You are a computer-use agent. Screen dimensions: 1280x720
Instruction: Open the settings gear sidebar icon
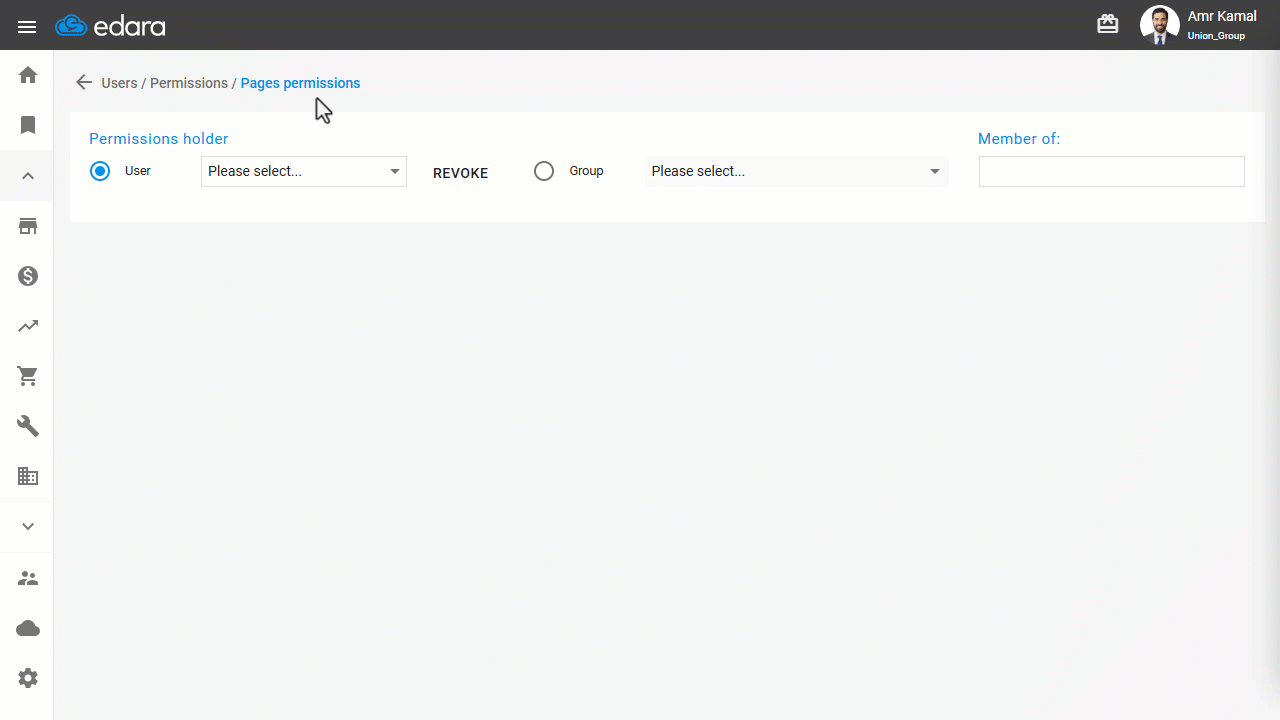[28, 678]
